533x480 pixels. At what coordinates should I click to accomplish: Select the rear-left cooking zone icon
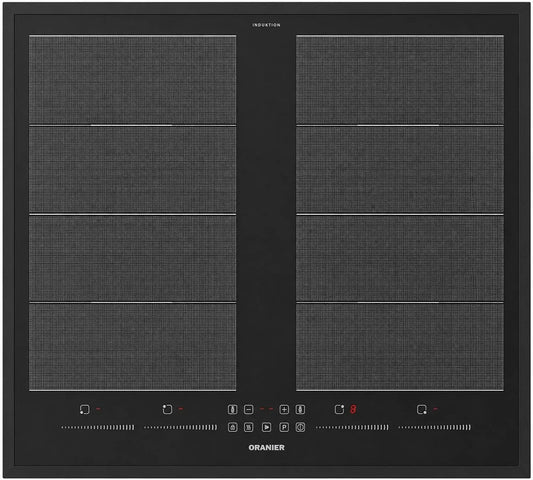[x=167, y=409]
